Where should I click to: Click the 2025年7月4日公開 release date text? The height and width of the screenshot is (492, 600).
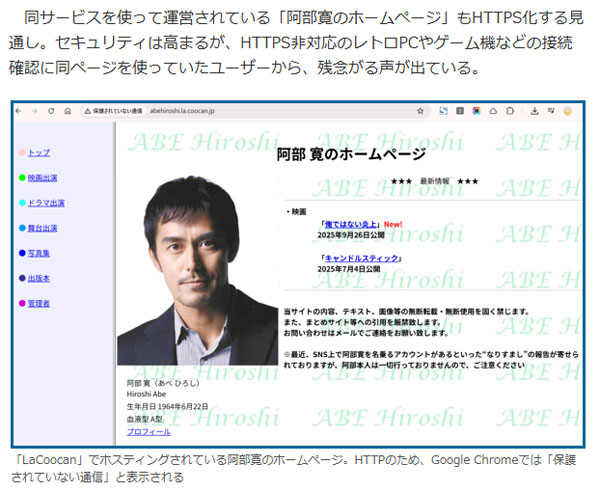[349, 269]
